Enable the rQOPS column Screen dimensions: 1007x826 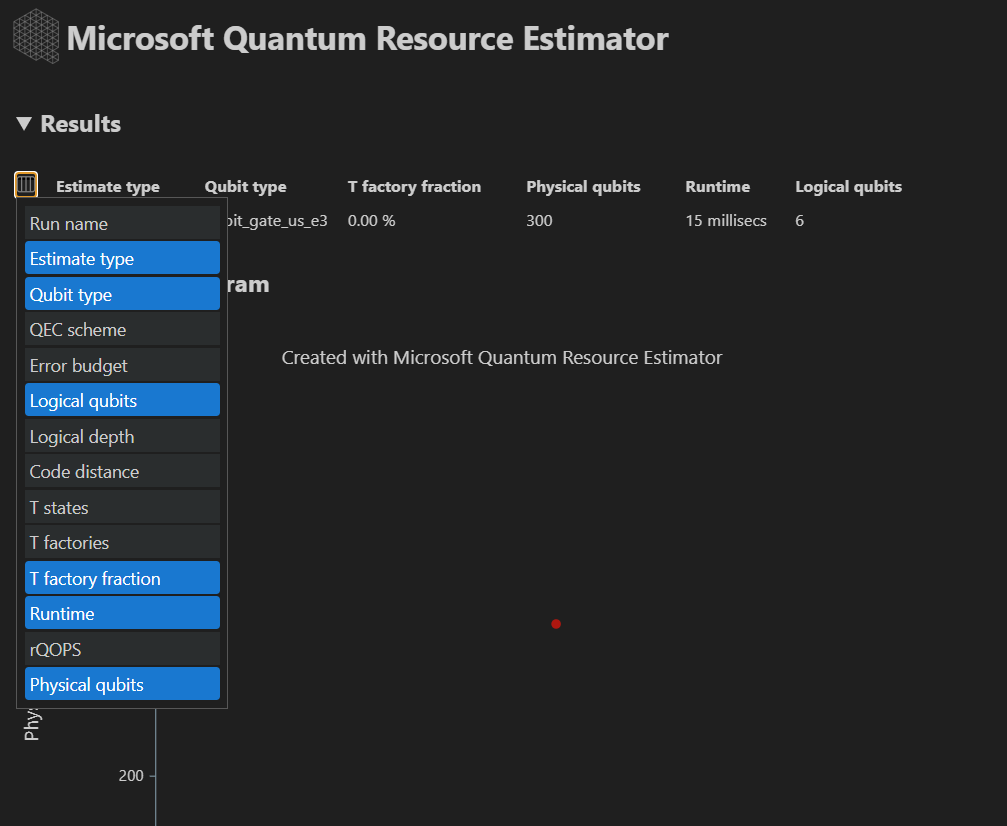[x=122, y=648]
